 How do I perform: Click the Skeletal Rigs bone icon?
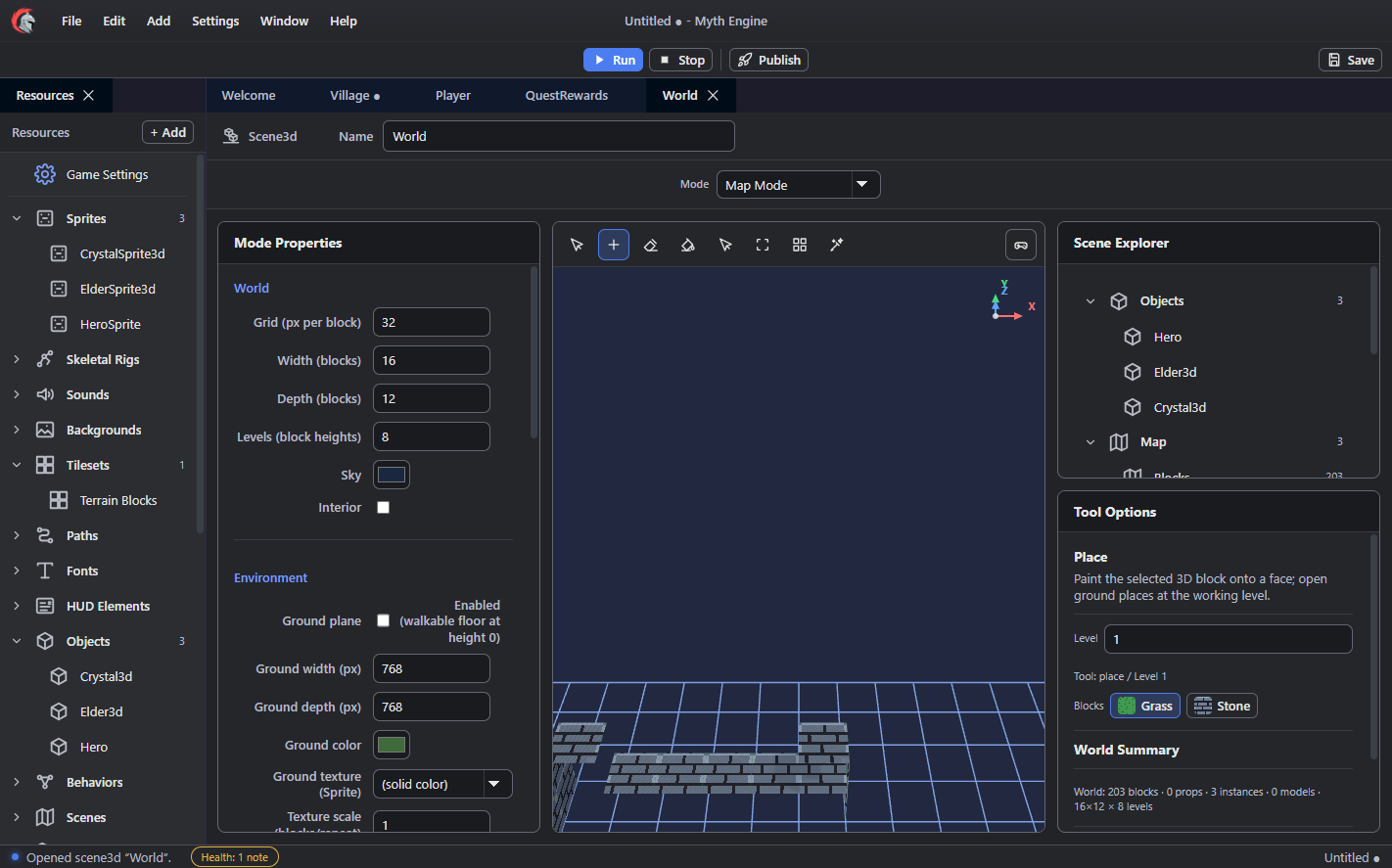coord(45,359)
